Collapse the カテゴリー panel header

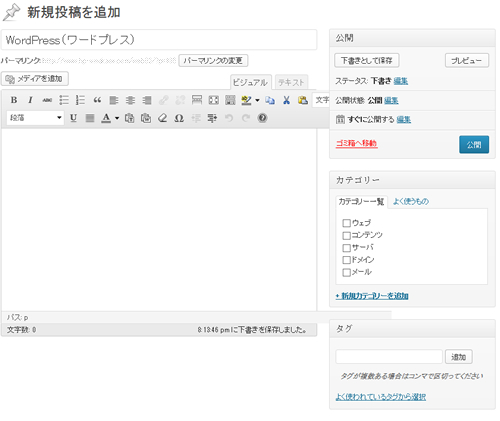pyautogui.click(x=412, y=180)
